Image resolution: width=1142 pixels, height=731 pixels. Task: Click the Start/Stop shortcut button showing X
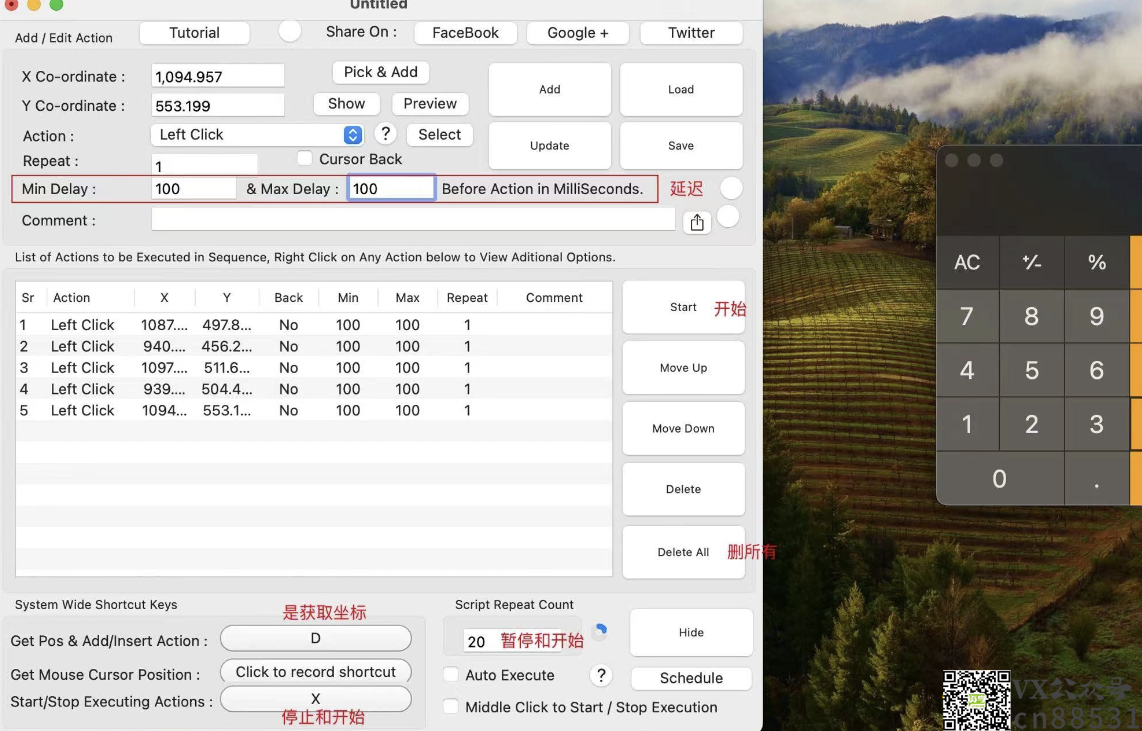tap(315, 699)
